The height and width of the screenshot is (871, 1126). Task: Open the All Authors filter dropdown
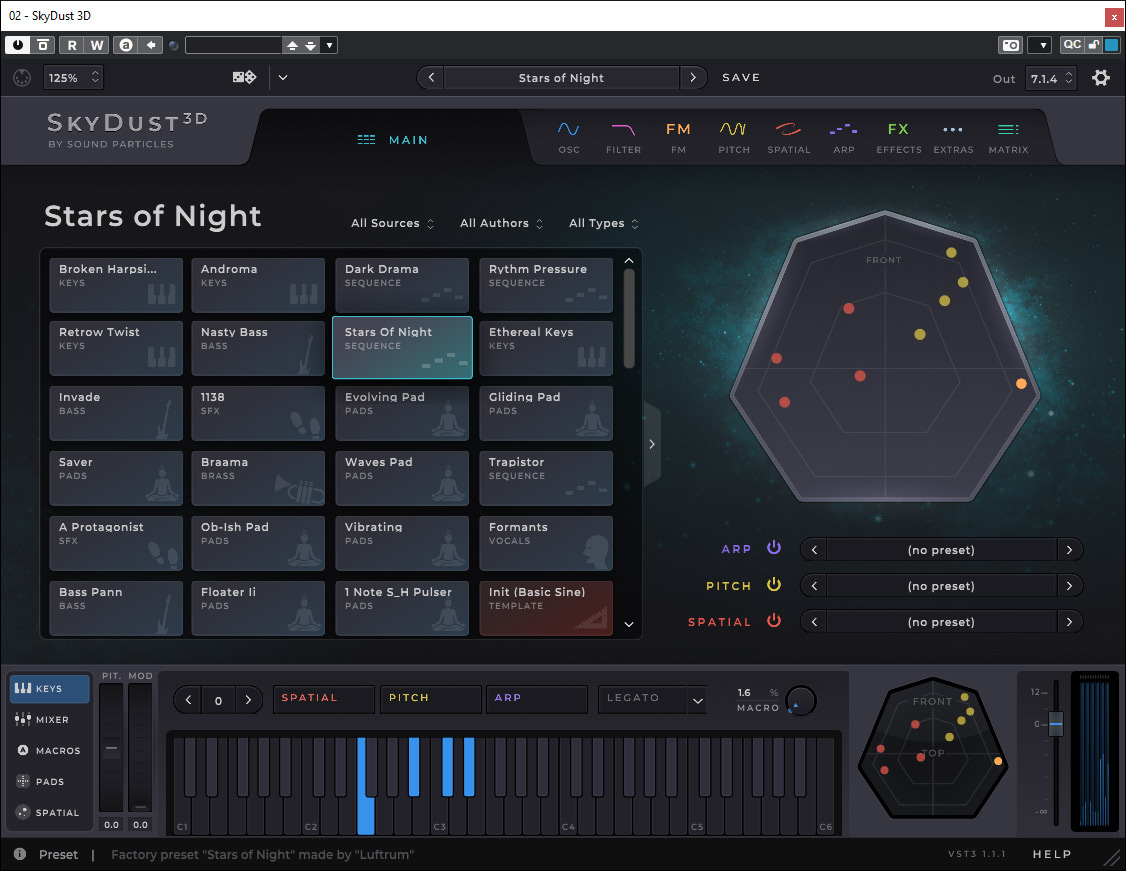pyautogui.click(x=501, y=224)
